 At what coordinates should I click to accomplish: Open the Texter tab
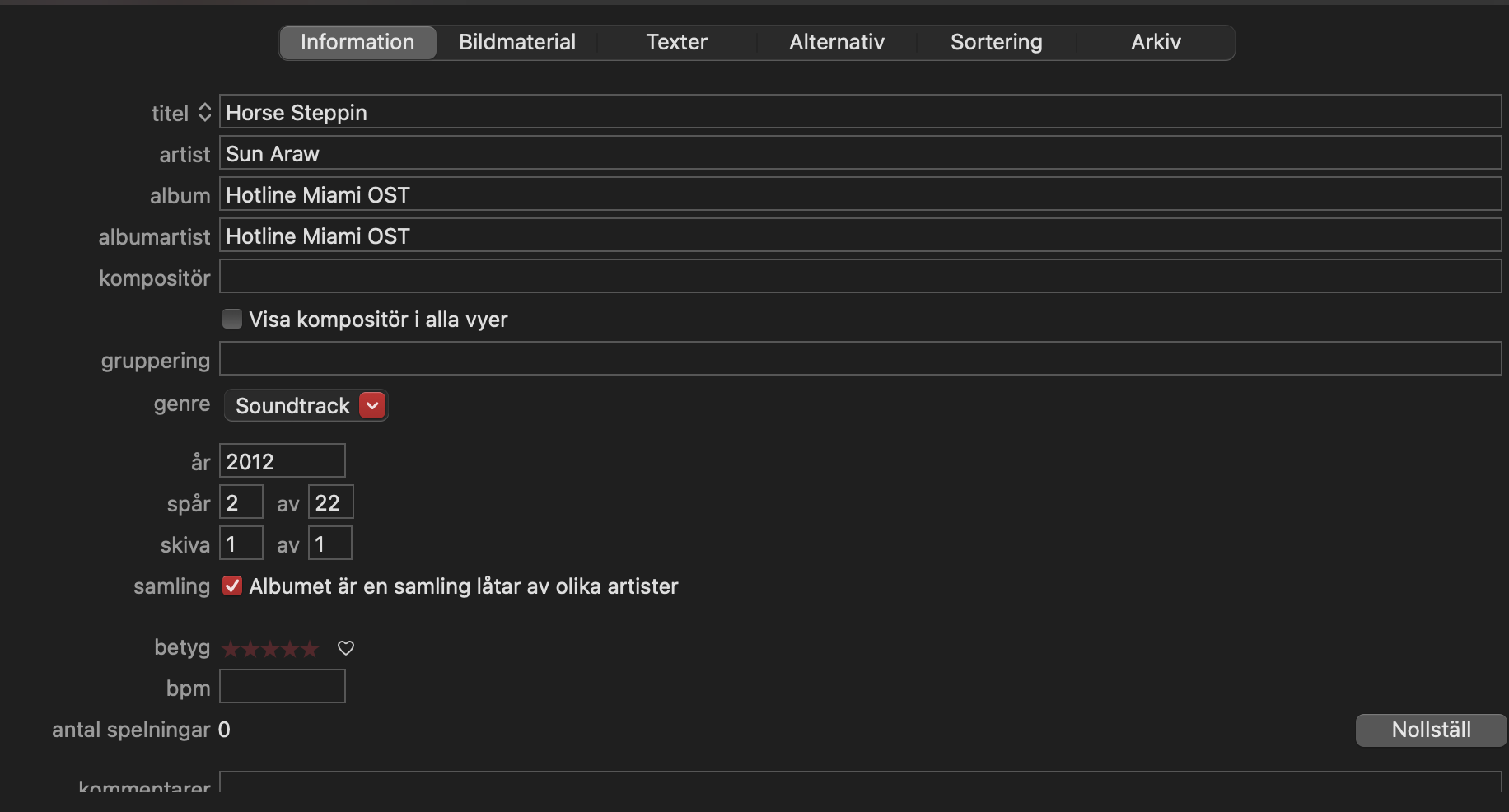pyautogui.click(x=676, y=42)
